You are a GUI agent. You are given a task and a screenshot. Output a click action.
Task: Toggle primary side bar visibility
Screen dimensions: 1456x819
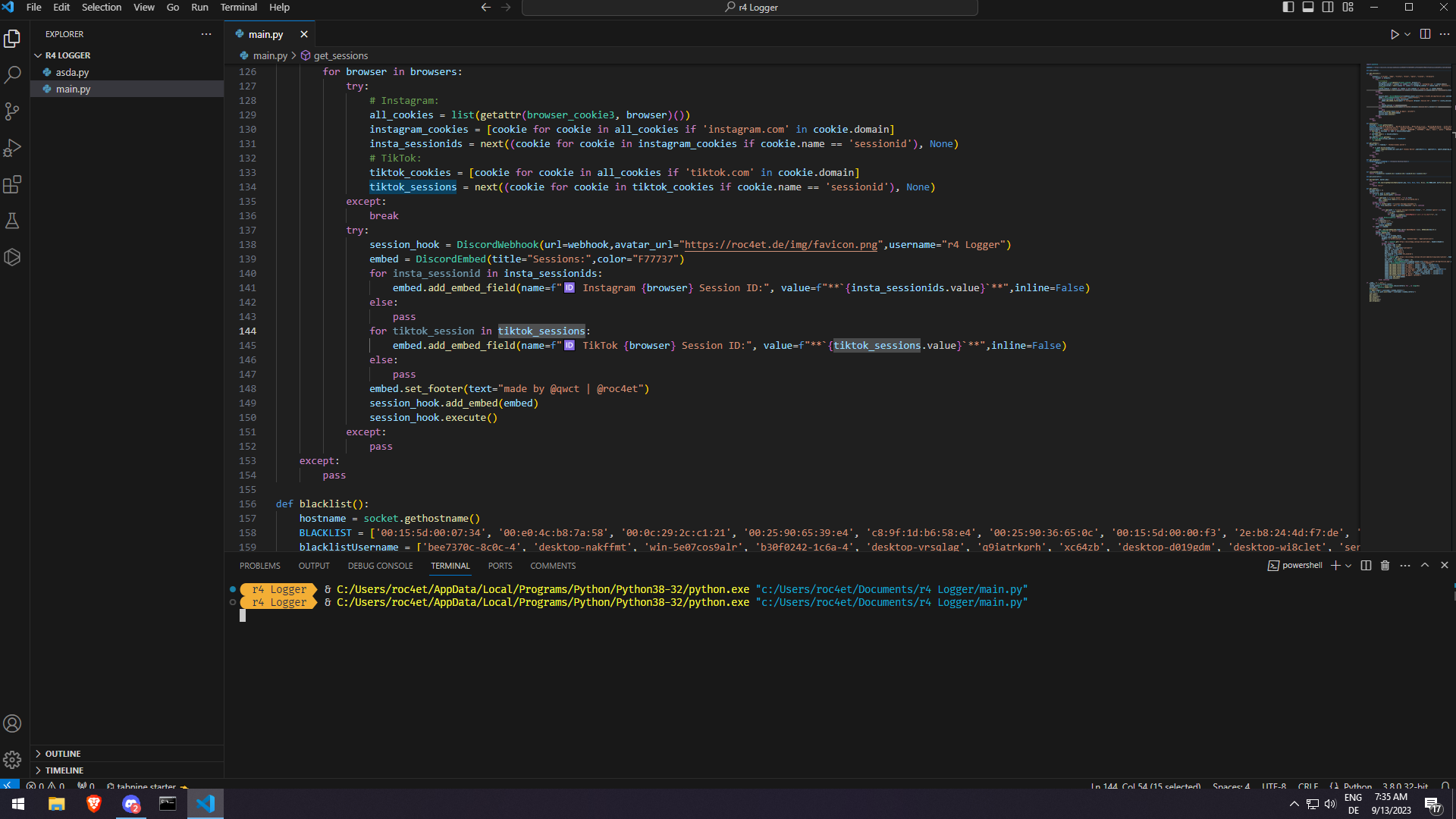coord(1288,7)
